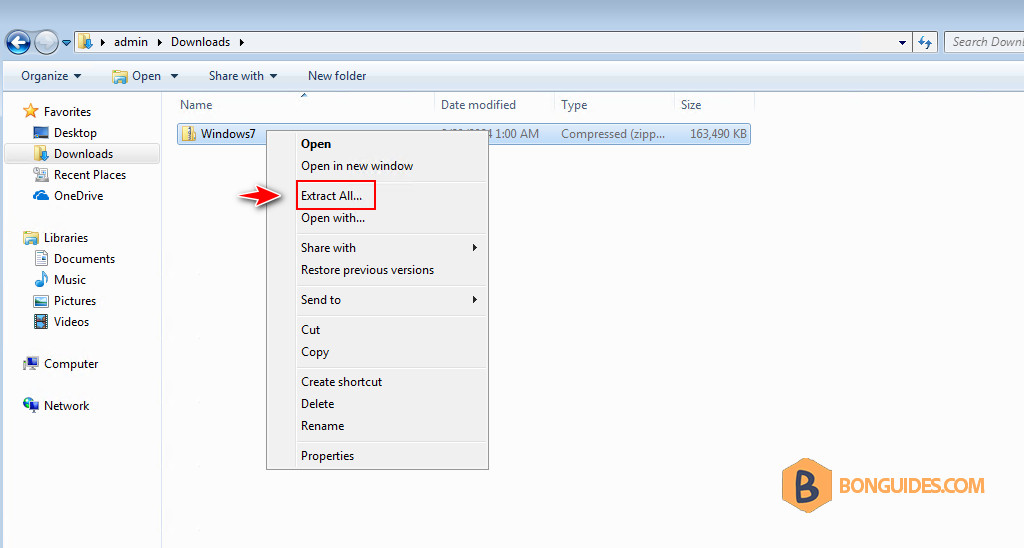Image resolution: width=1024 pixels, height=548 pixels.
Task: Select Favorites in navigation pane
Action: click(67, 112)
